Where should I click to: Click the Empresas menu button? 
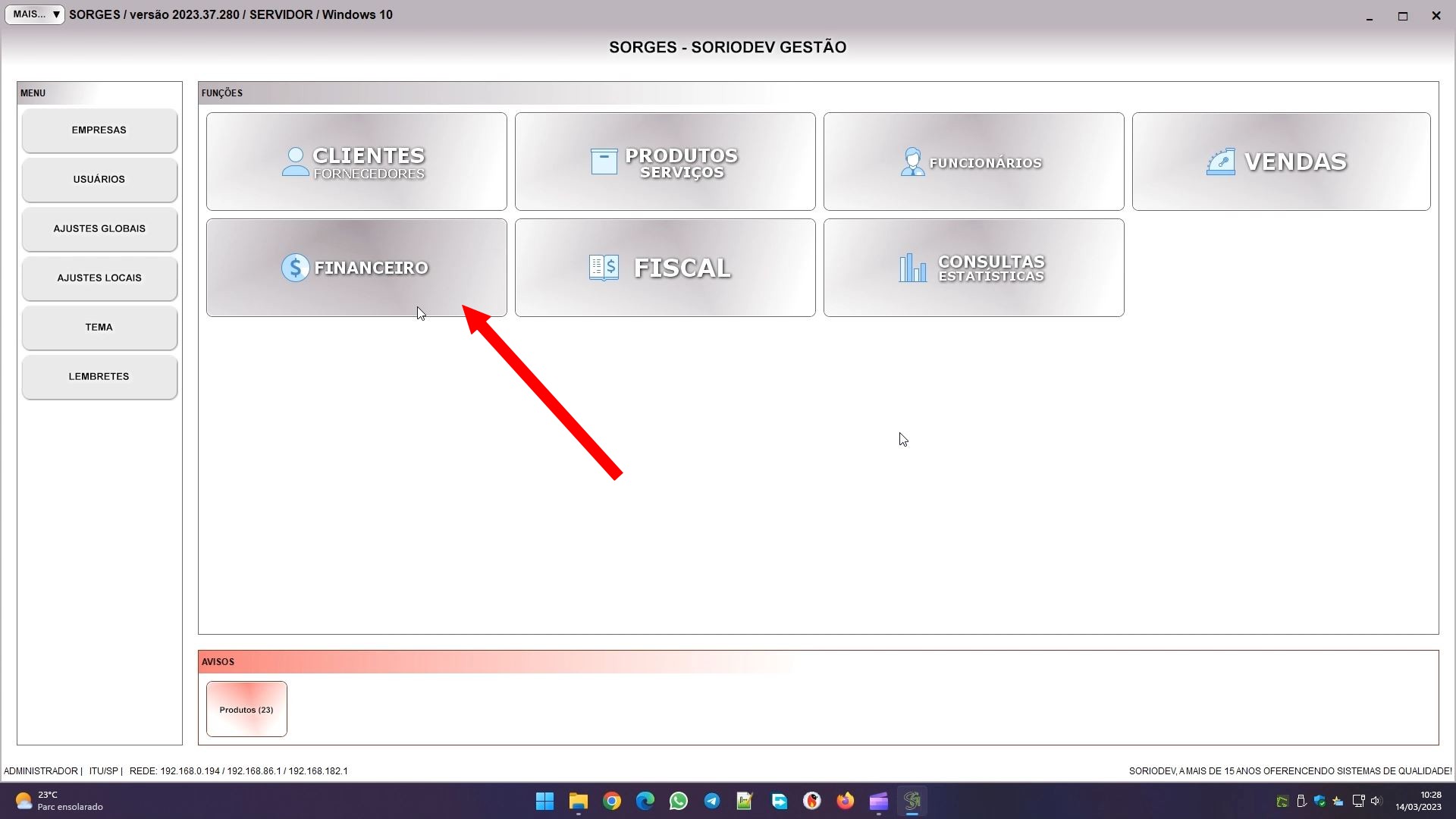(99, 130)
